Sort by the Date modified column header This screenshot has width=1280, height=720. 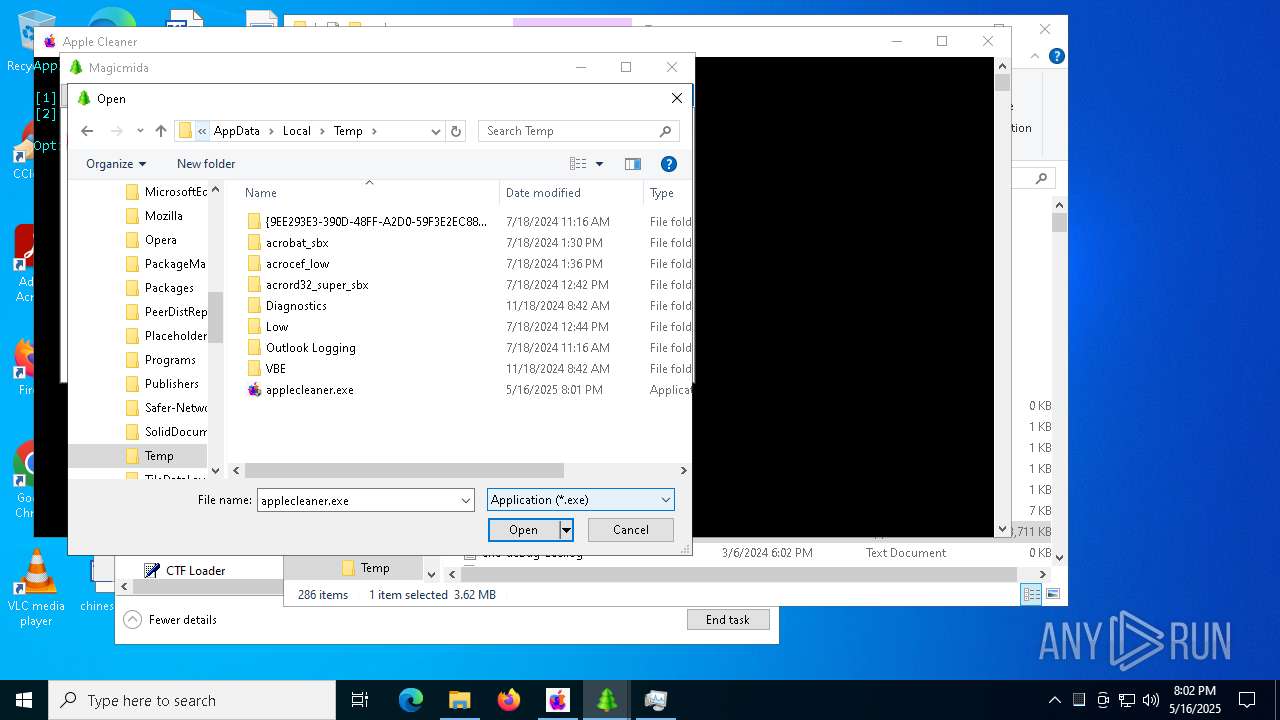(543, 193)
